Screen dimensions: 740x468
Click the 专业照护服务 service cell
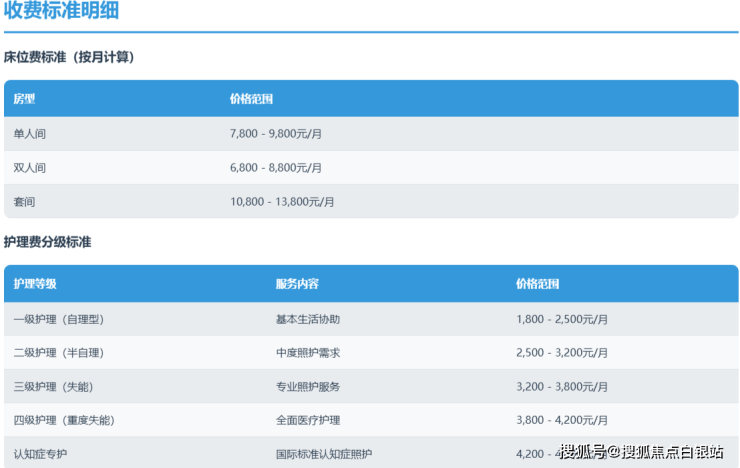tap(308, 386)
